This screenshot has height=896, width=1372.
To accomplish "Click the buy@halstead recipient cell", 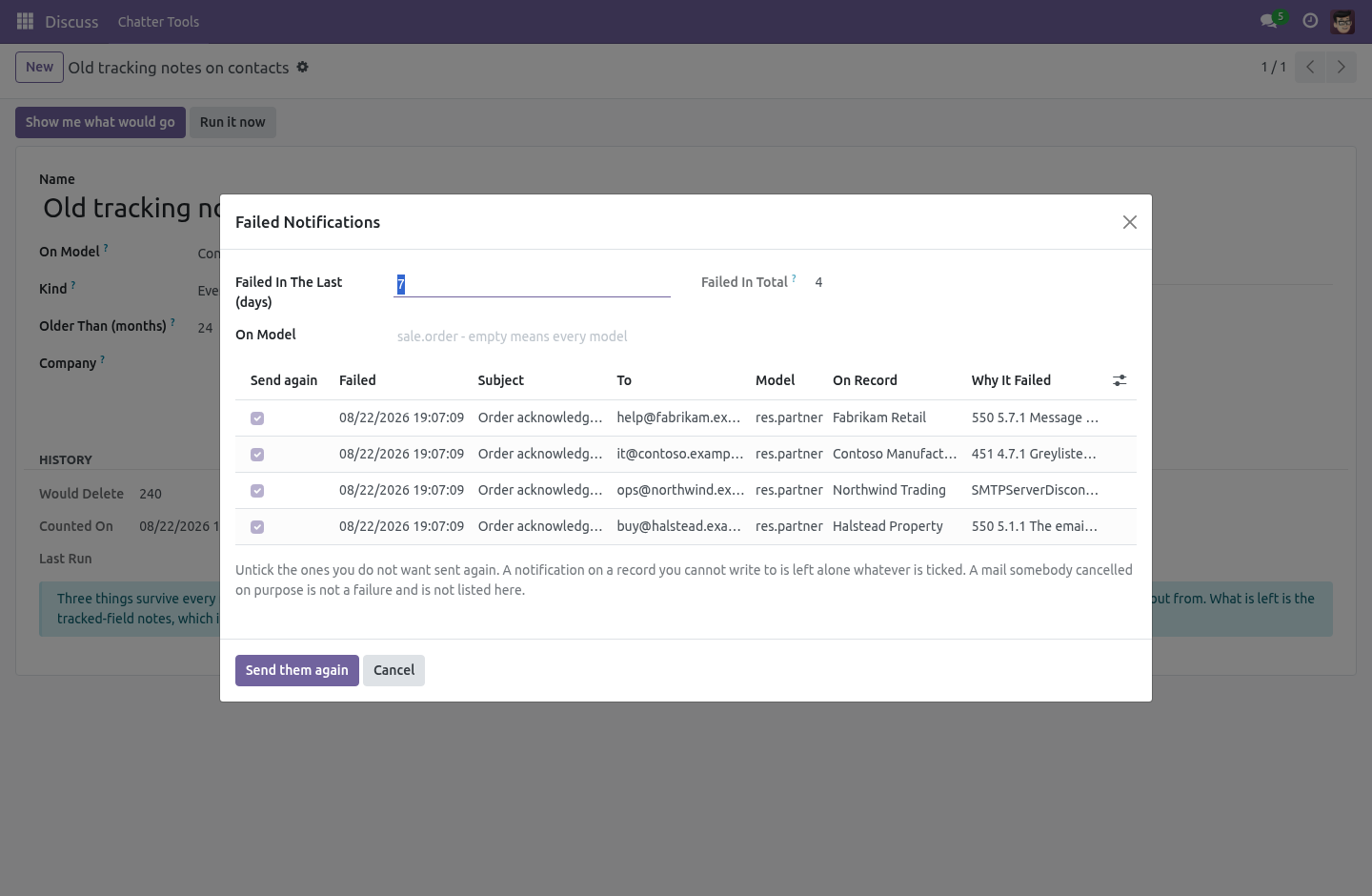I will coord(678,526).
